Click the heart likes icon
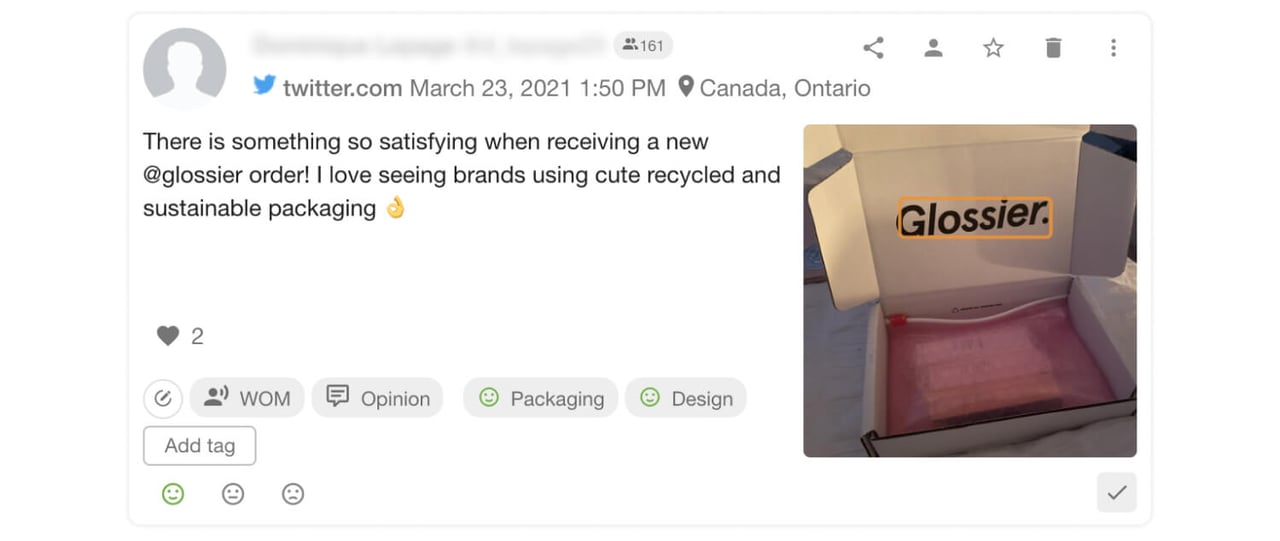This screenshot has height=541, width=1280. pos(167,336)
